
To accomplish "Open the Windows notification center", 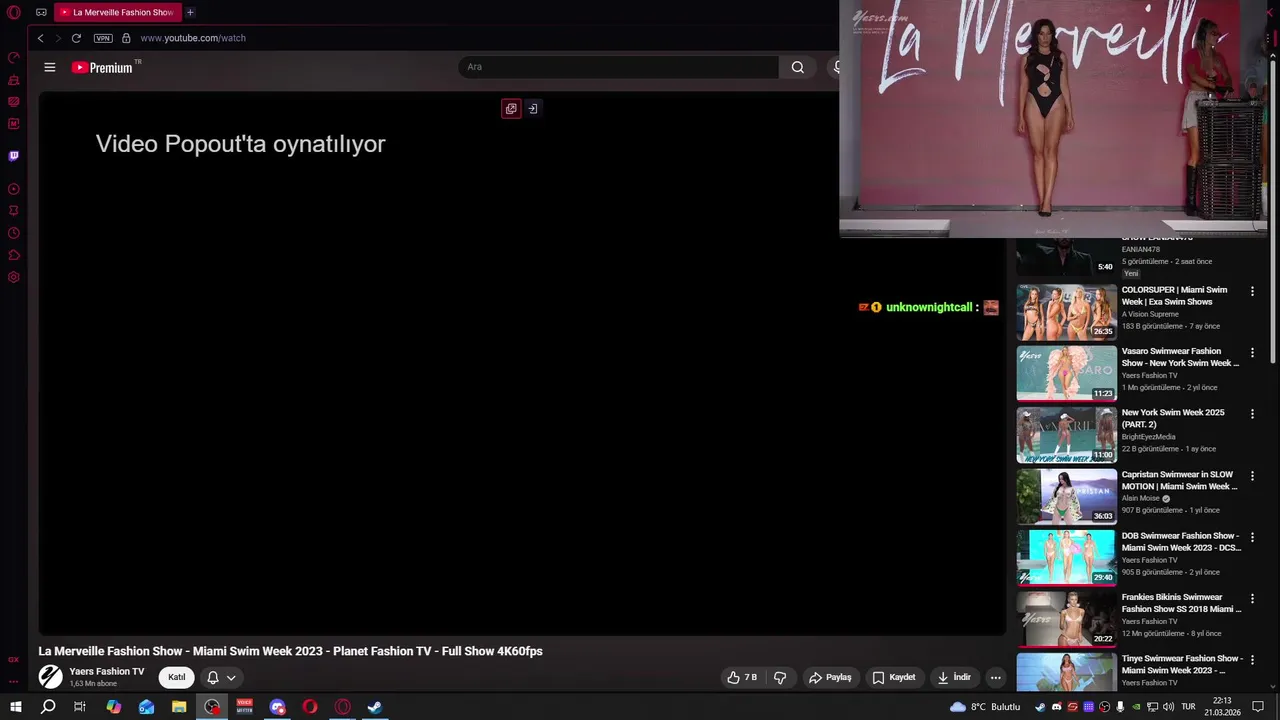I will [x=1259, y=707].
